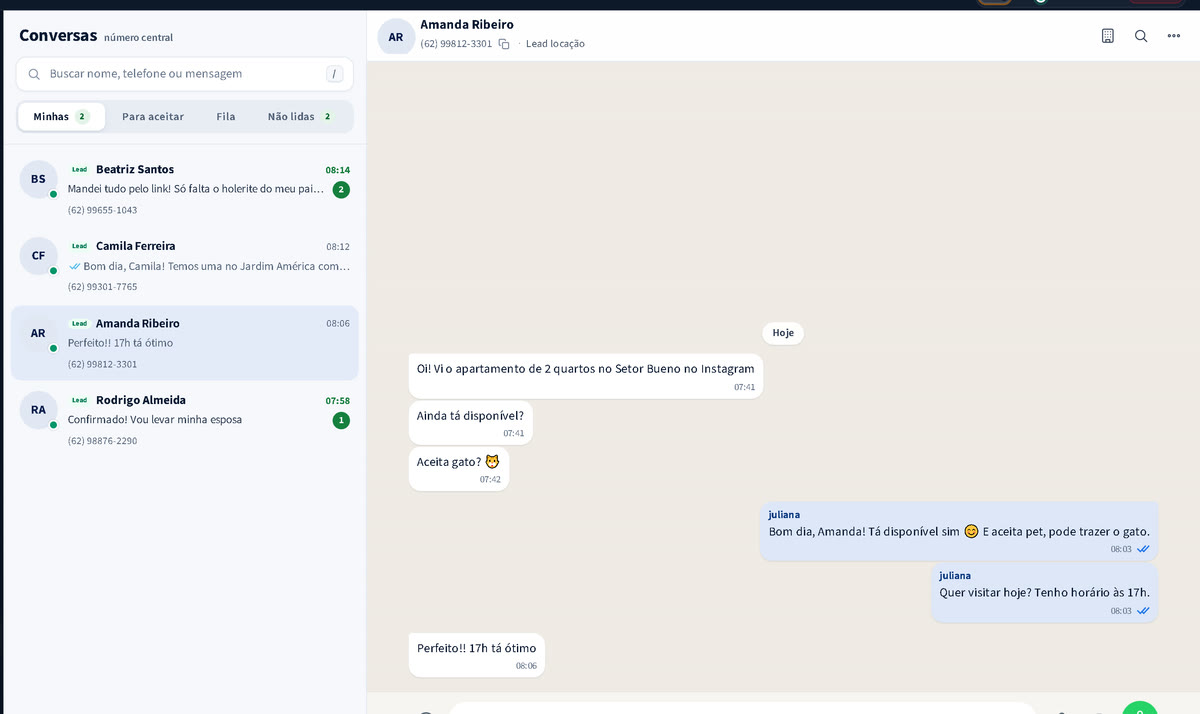The width and height of the screenshot is (1200, 714).
Task: Click the RA avatar for Rodrigo Almeida
Action: click(38, 409)
